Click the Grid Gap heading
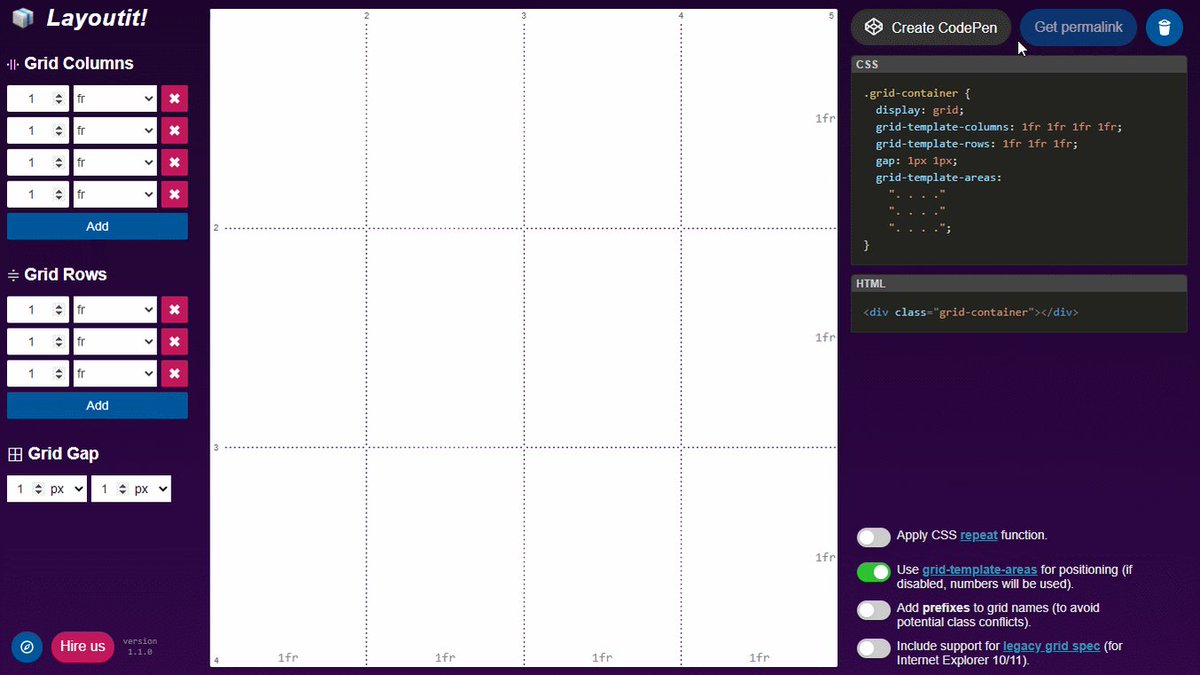 tap(63, 453)
